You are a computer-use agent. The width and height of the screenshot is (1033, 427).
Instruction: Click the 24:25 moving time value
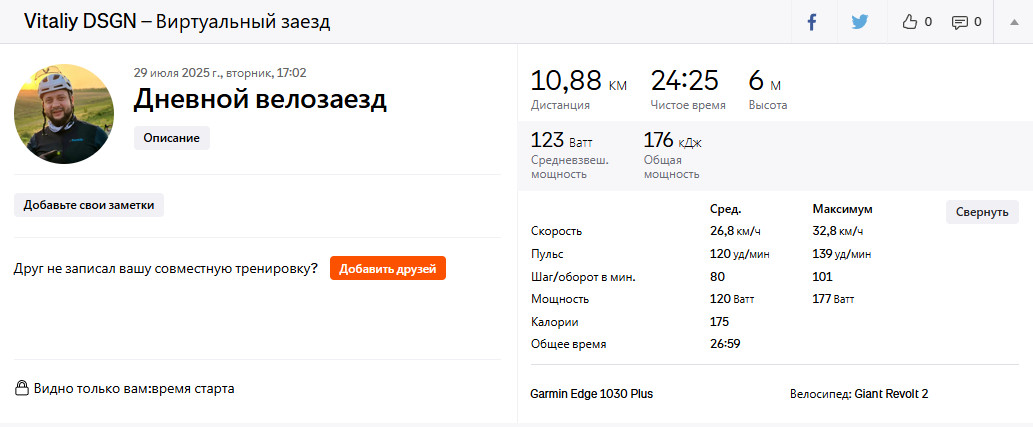click(684, 81)
